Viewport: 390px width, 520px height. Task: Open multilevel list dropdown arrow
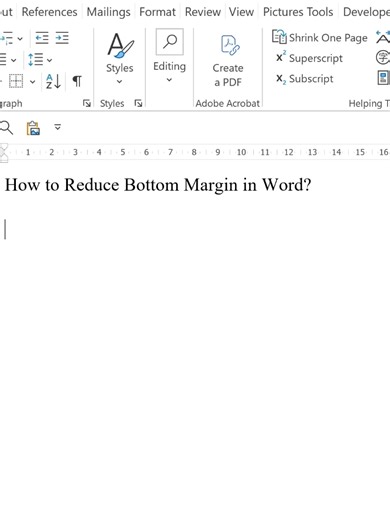(x=20, y=39)
